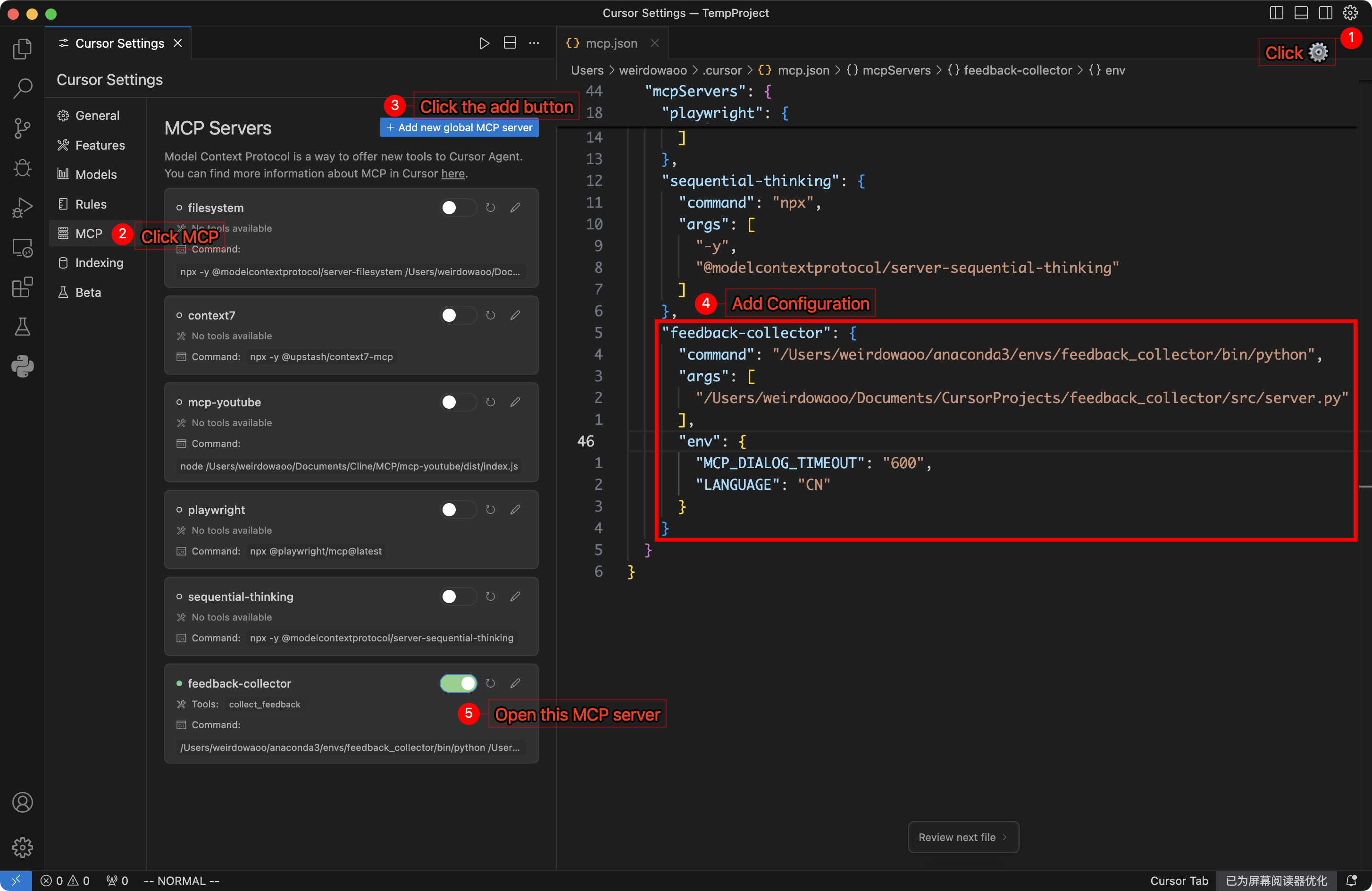Switch to the mcp.json tab
The width and height of the screenshot is (1372, 891).
click(611, 42)
